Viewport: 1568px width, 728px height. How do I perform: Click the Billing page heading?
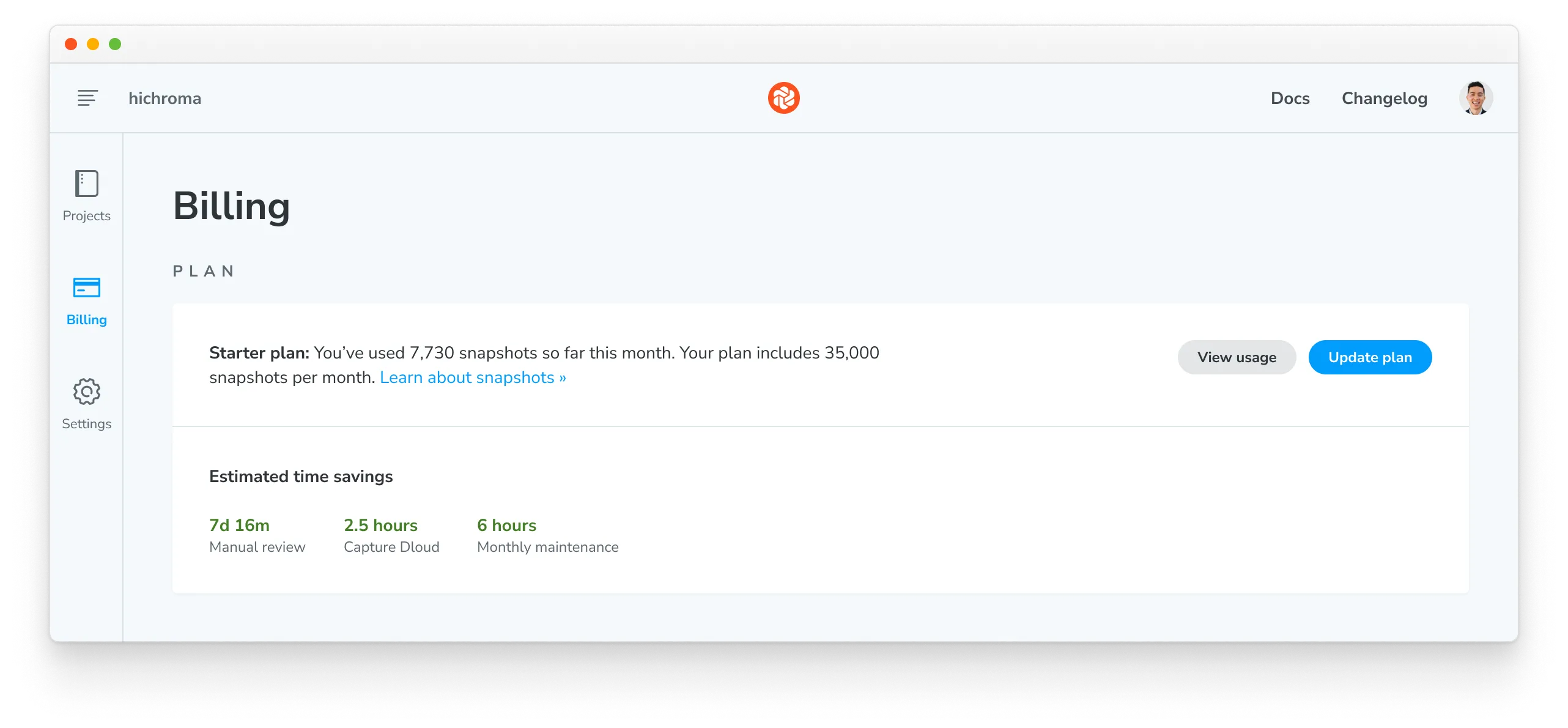tap(231, 206)
